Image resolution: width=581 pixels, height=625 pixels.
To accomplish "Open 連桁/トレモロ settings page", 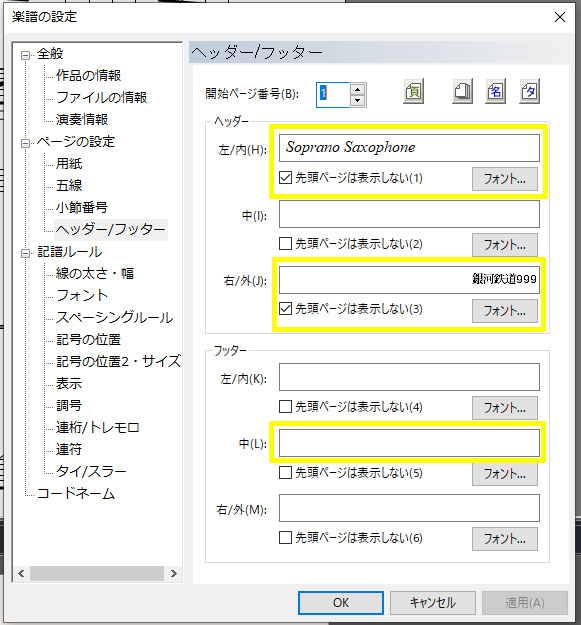I will coord(98,428).
